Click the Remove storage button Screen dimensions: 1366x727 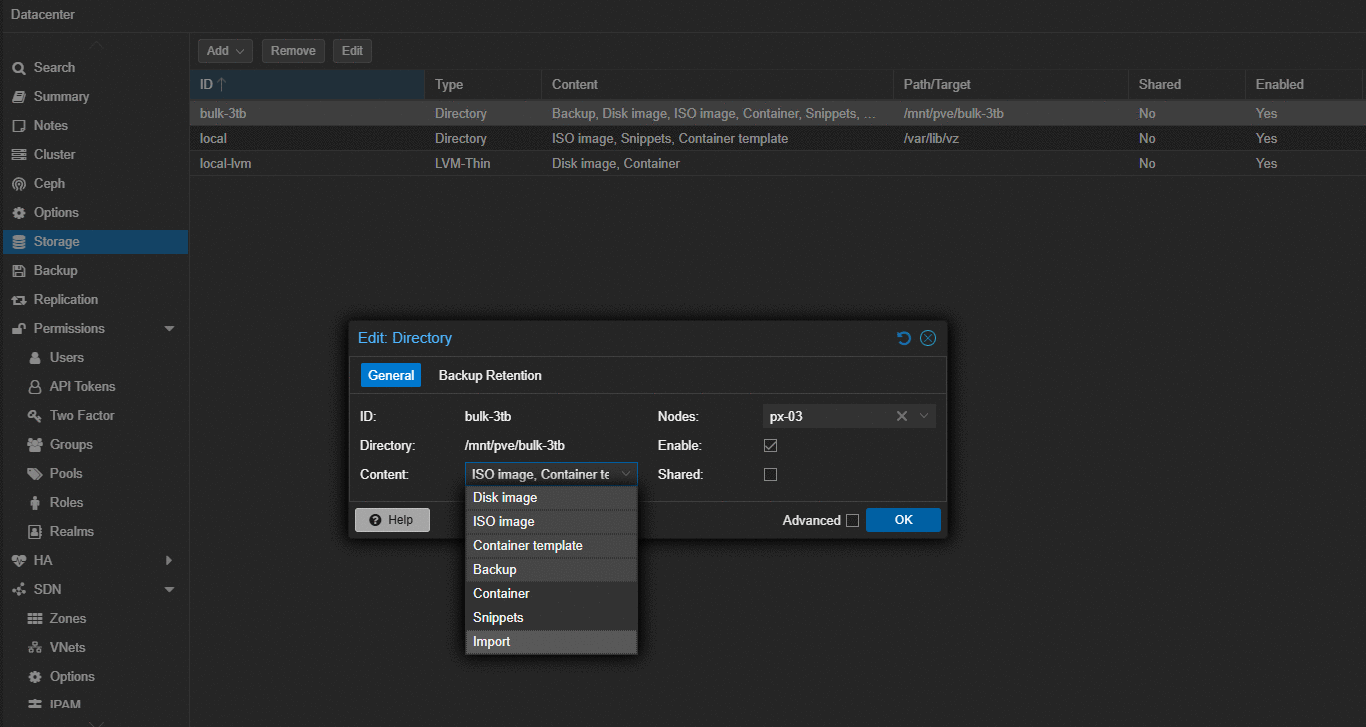(x=293, y=51)
